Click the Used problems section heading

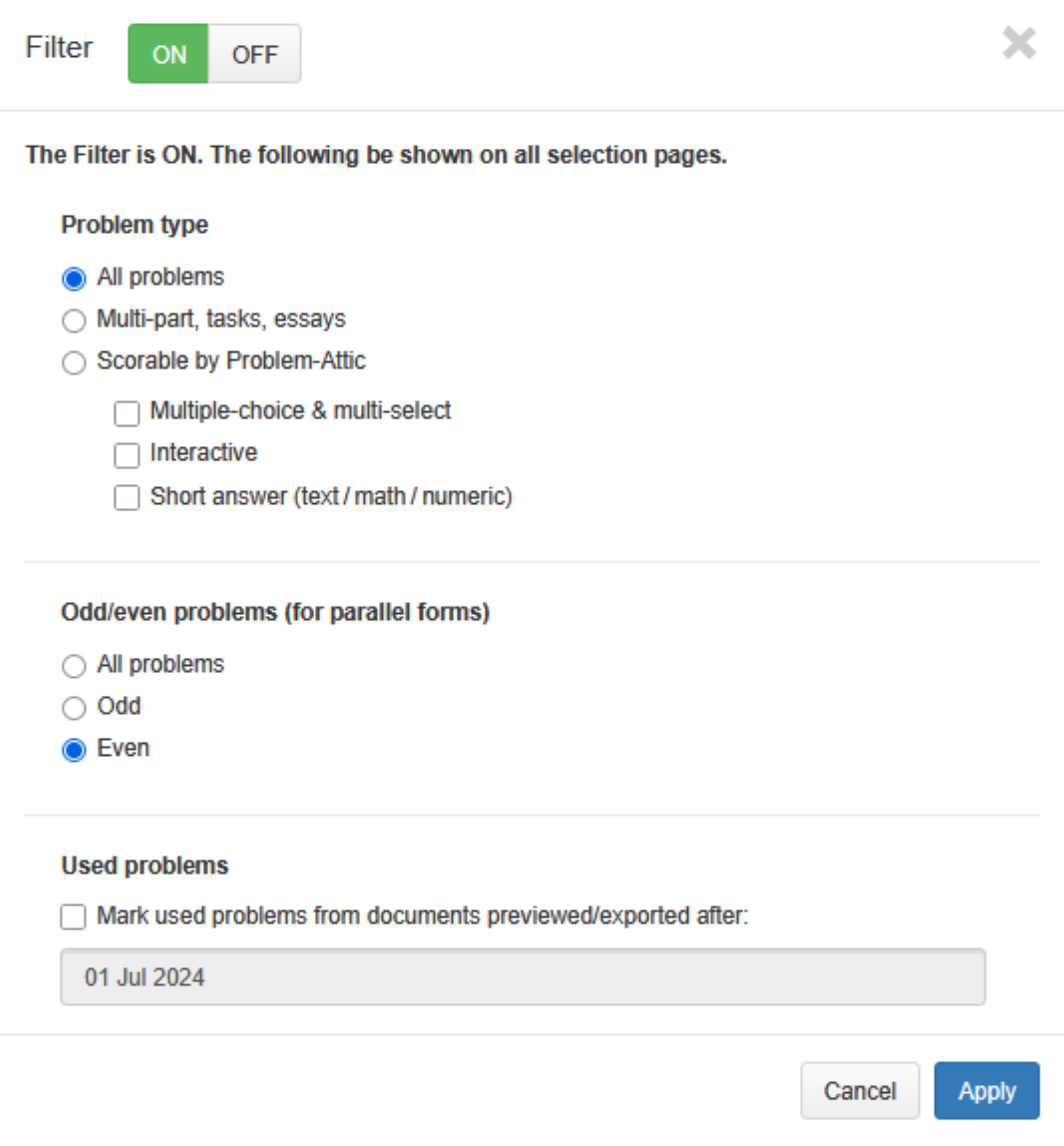(x=145, y=866)
